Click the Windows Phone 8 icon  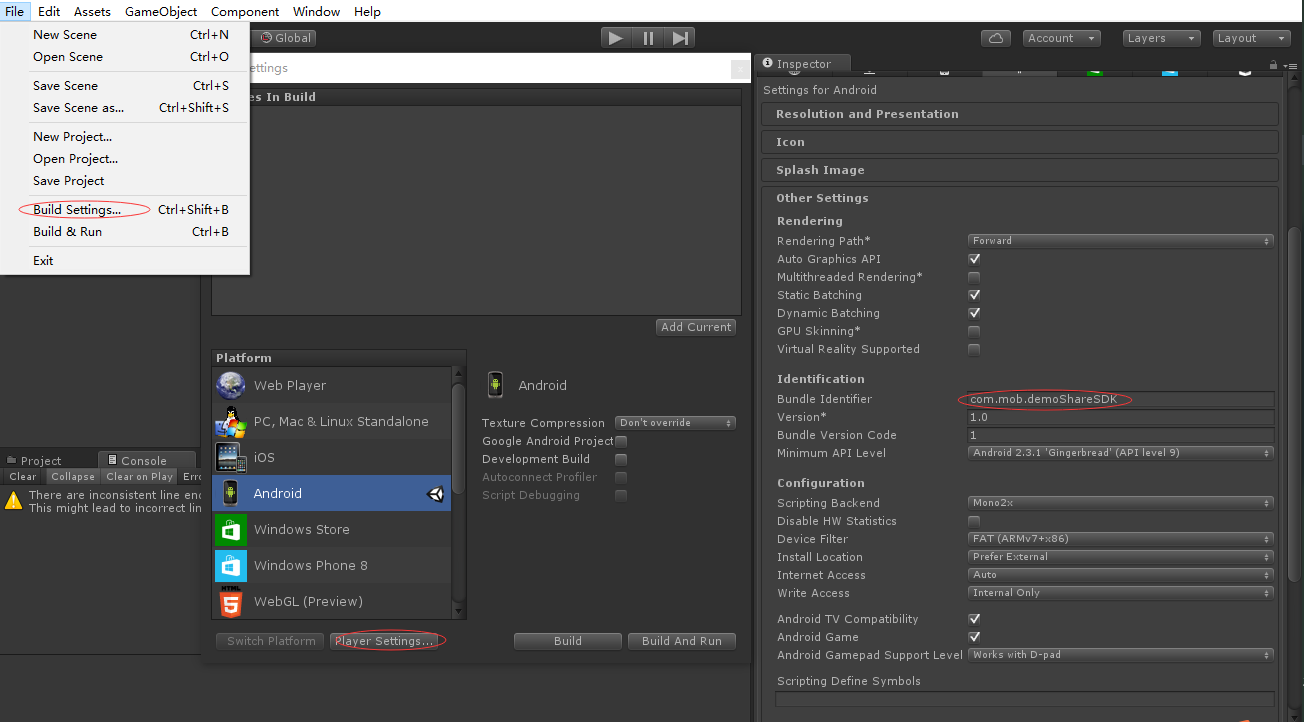pyautogui.click(x=231, y=565)
